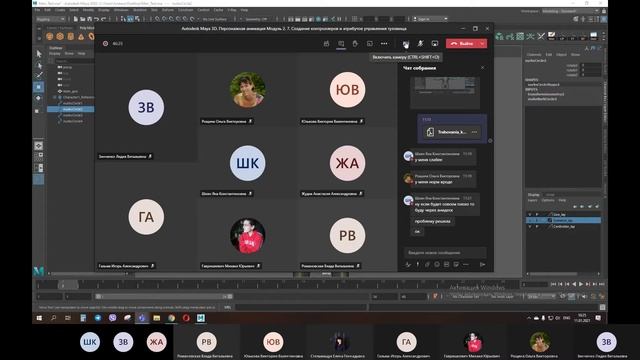Click the Maya Lasso tool icon
This screenshot has height=360, width=640.
click(x=39, y=65)
